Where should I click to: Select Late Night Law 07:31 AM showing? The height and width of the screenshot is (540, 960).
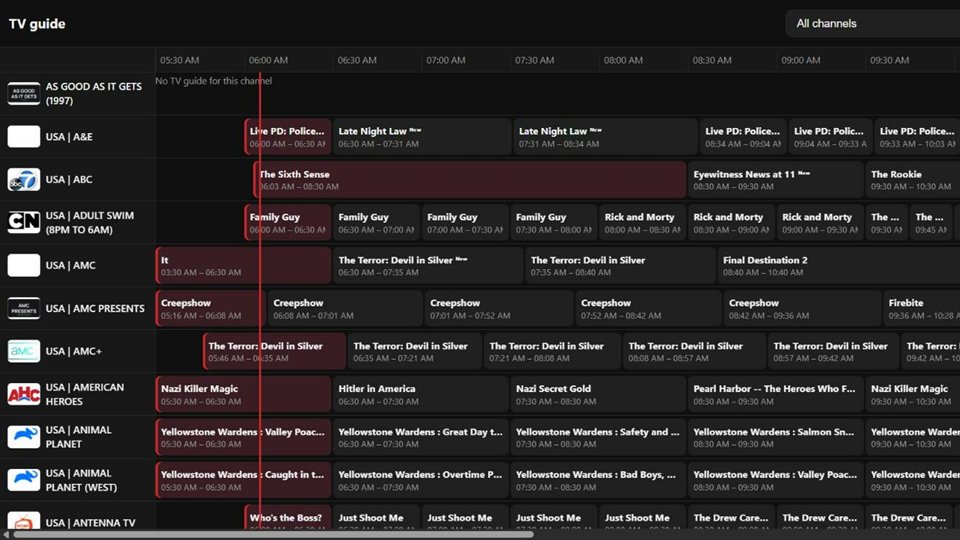click(606, 137)
